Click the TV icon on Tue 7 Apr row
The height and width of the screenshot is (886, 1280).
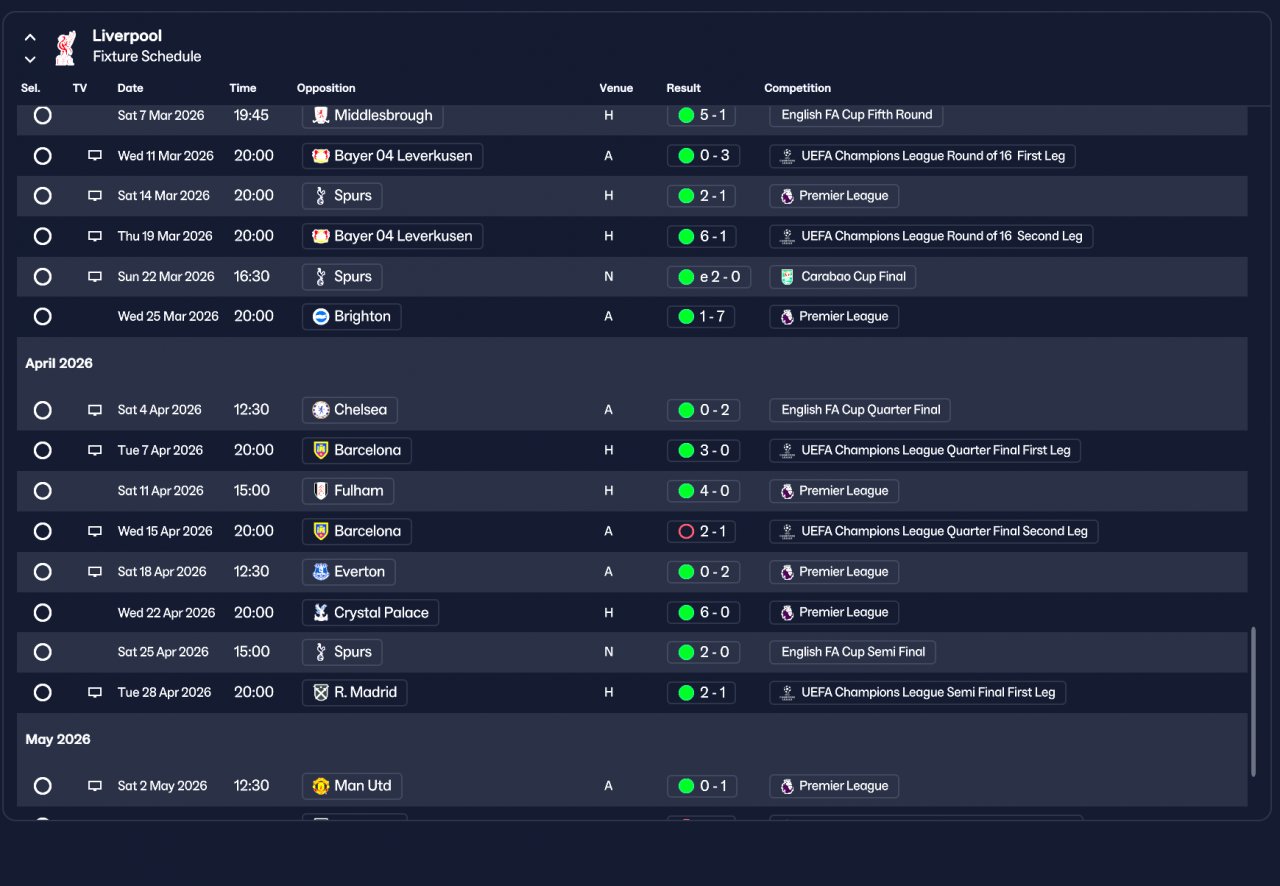tap(95, 451)
